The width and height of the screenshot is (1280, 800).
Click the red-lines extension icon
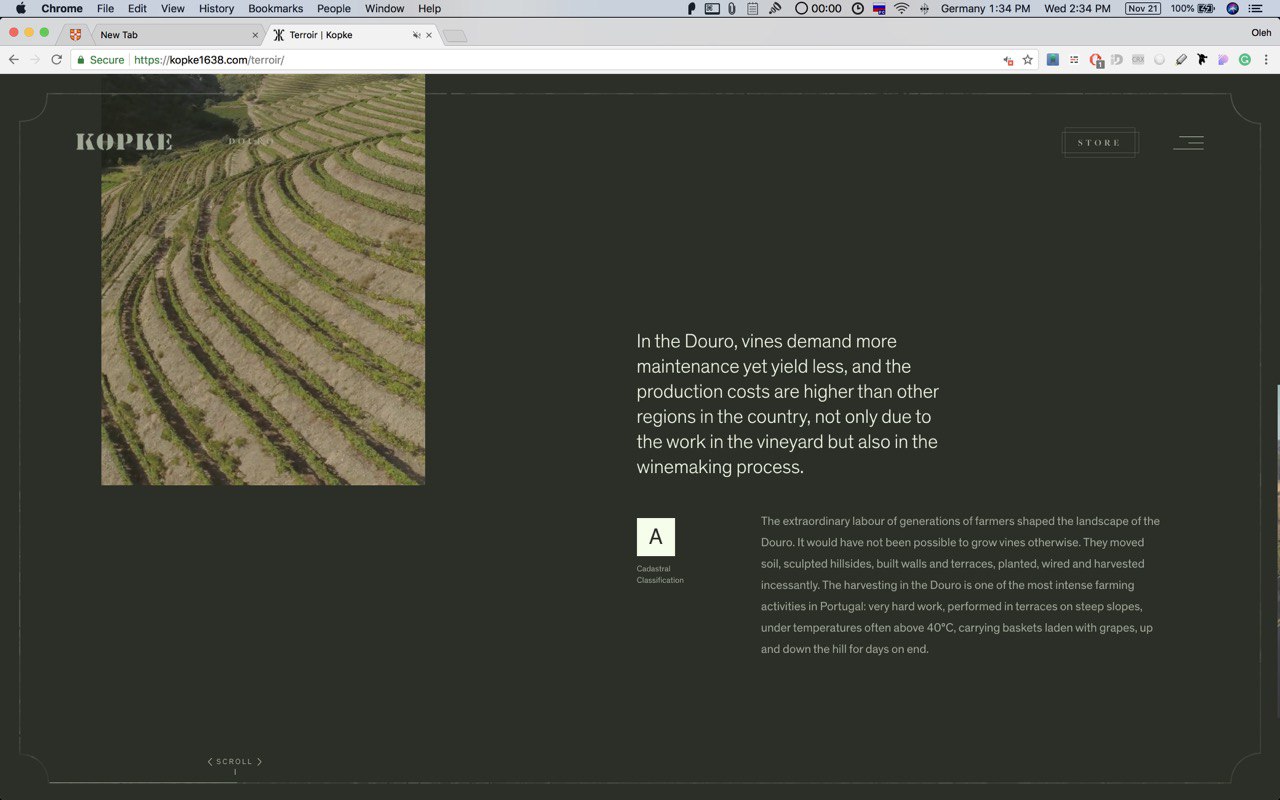click(x=1074, y=60)
